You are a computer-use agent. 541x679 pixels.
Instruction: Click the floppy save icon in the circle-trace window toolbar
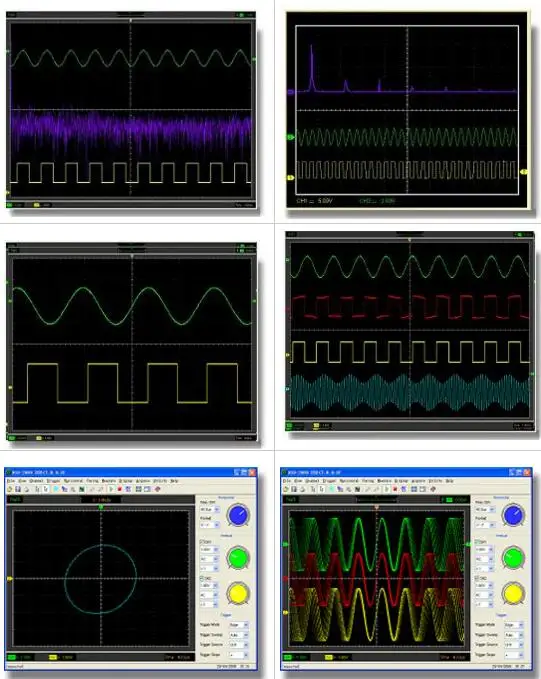(x=18, y=489)
